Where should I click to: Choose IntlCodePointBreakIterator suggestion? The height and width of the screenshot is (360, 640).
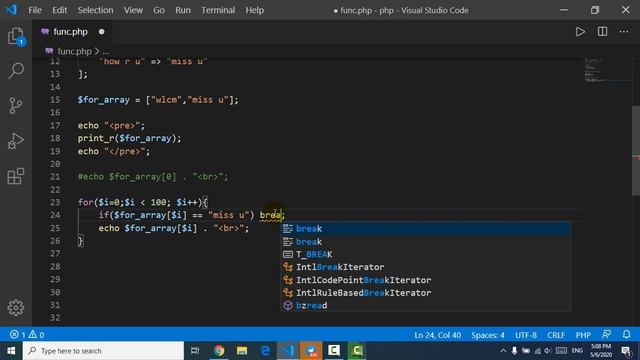425,280
